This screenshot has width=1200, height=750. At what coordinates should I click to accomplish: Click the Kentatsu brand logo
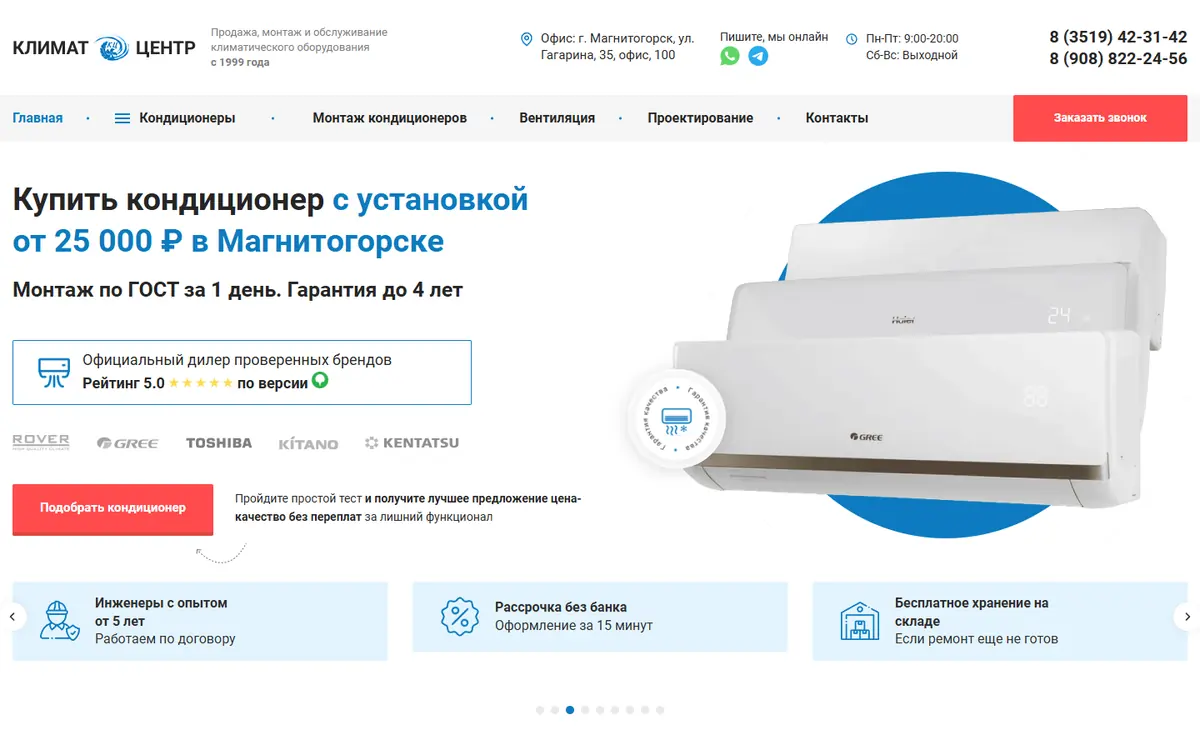coord(412,443)
